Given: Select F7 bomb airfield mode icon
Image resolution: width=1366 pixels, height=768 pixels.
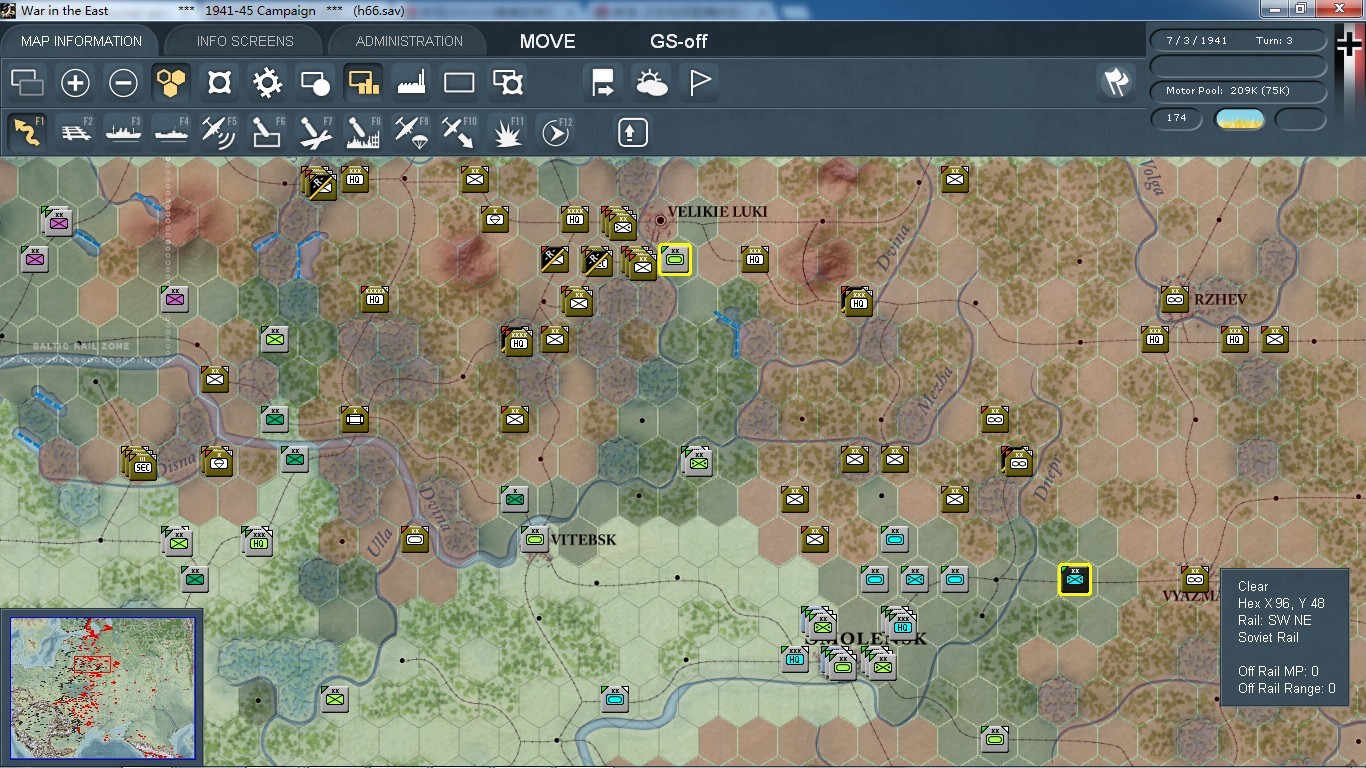Looking at the screenshot, I should coord(315,132).
